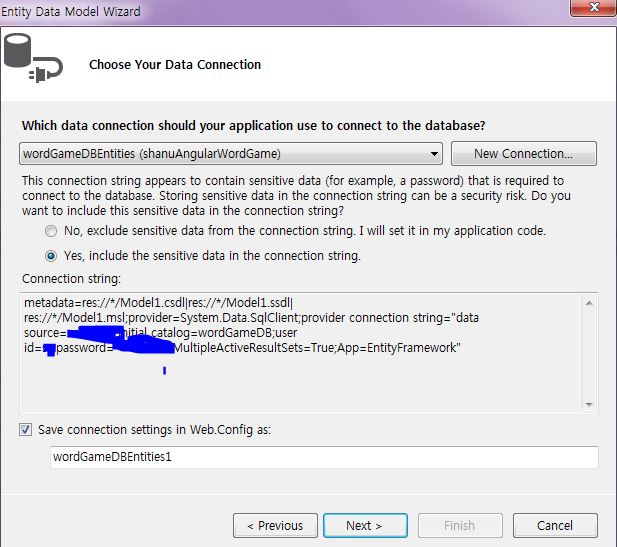Click the connection string scrollbar down arrow
Screen dimensions: 617x547
[x=590, y=404]
